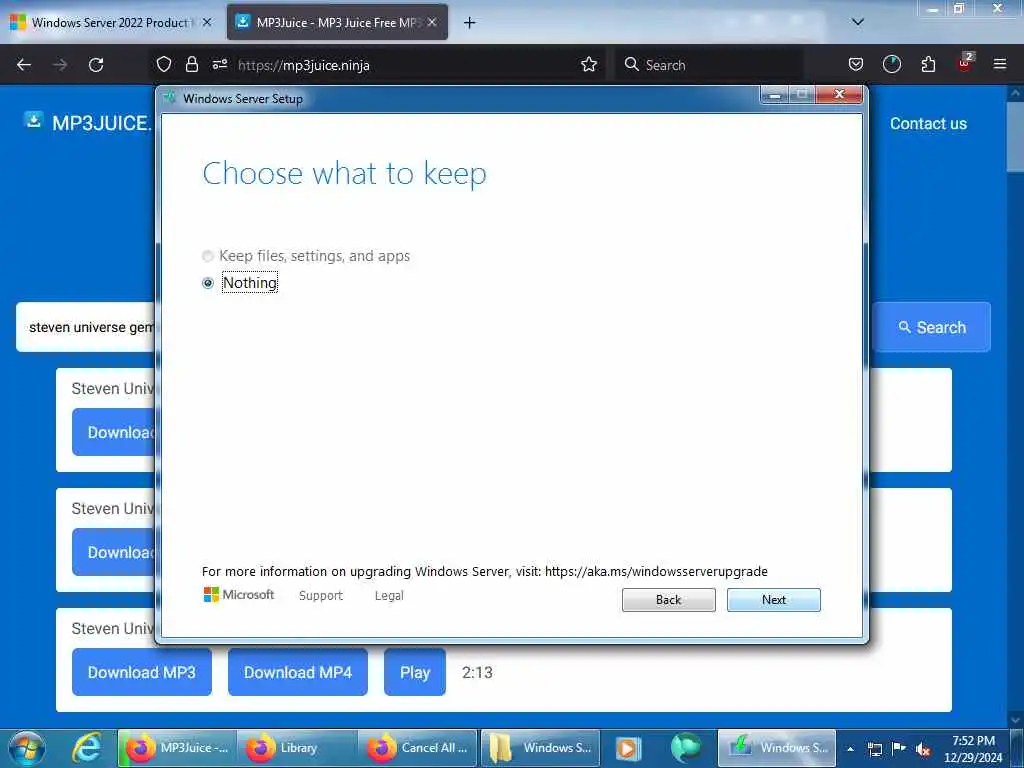Click Download MP3 in the third result
This screenshot has width=1024, height=768.
[142, 672]
